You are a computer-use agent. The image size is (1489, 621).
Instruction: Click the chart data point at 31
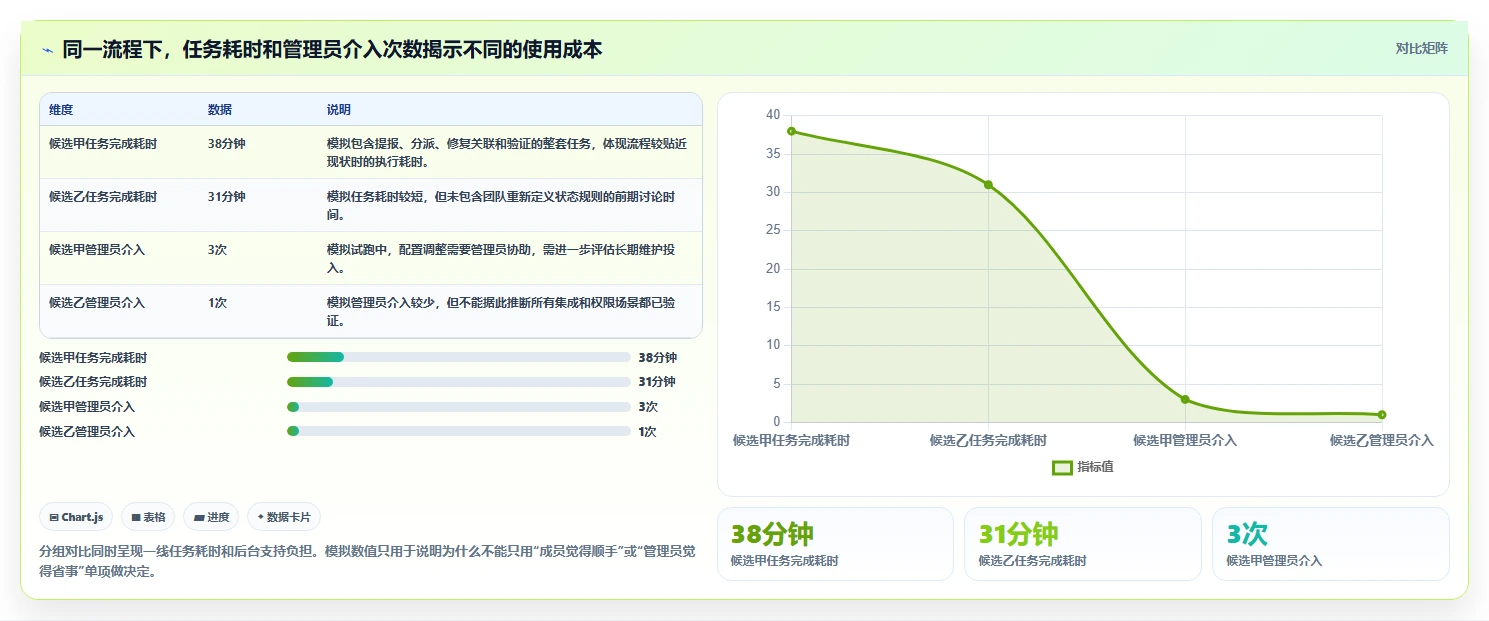pyautogui.click(x=988, y=185)
